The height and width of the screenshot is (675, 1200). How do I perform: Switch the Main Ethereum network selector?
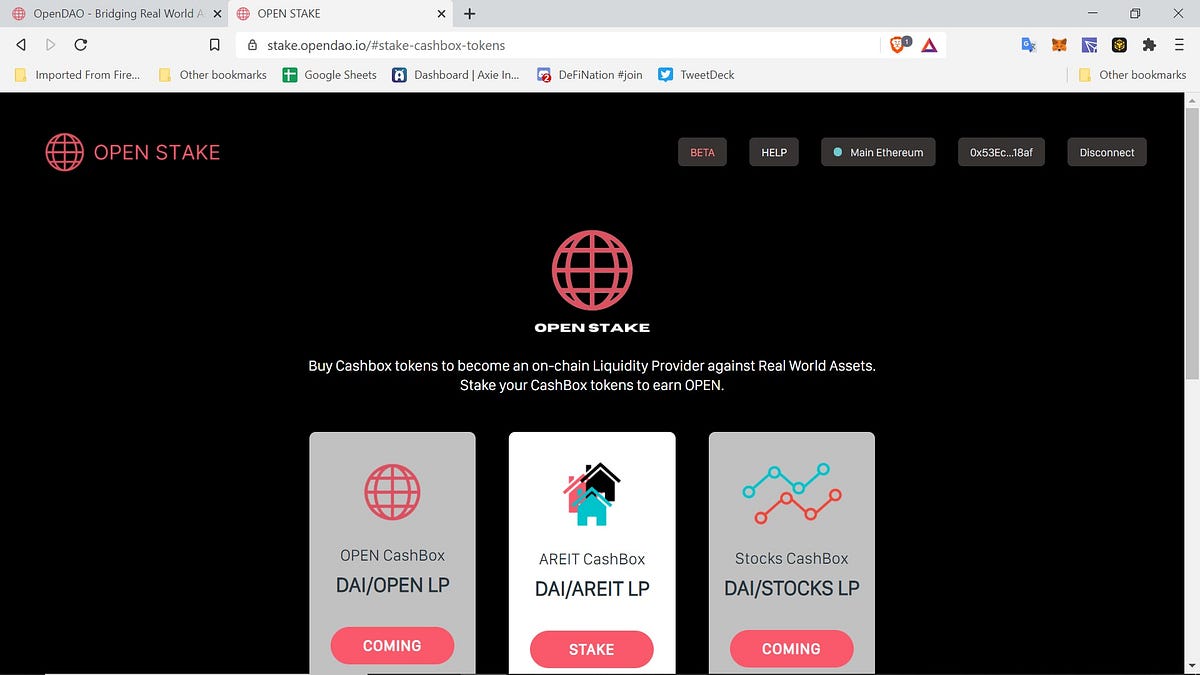point(878,152)
